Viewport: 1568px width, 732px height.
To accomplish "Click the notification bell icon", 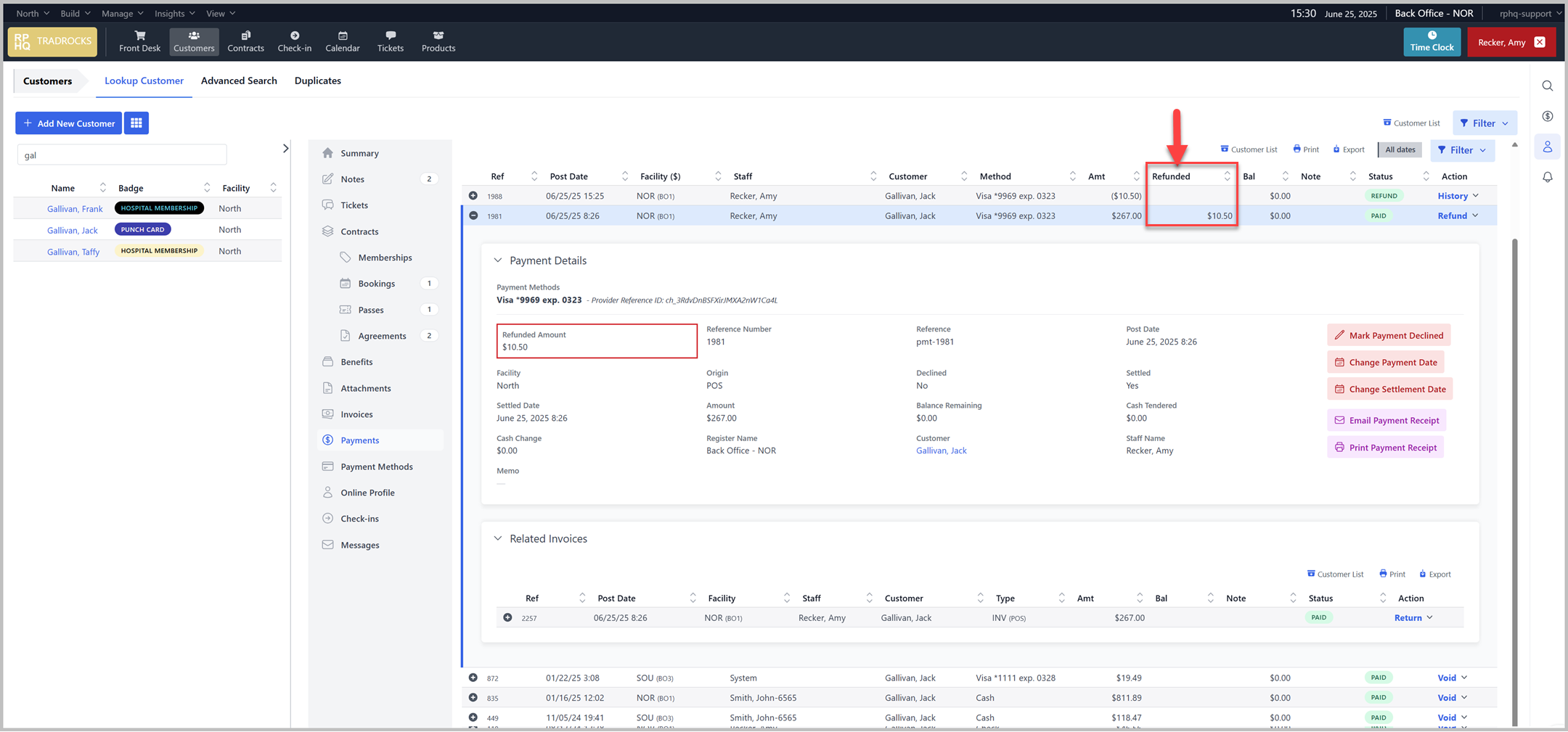I will click(x=1548, y=177).
